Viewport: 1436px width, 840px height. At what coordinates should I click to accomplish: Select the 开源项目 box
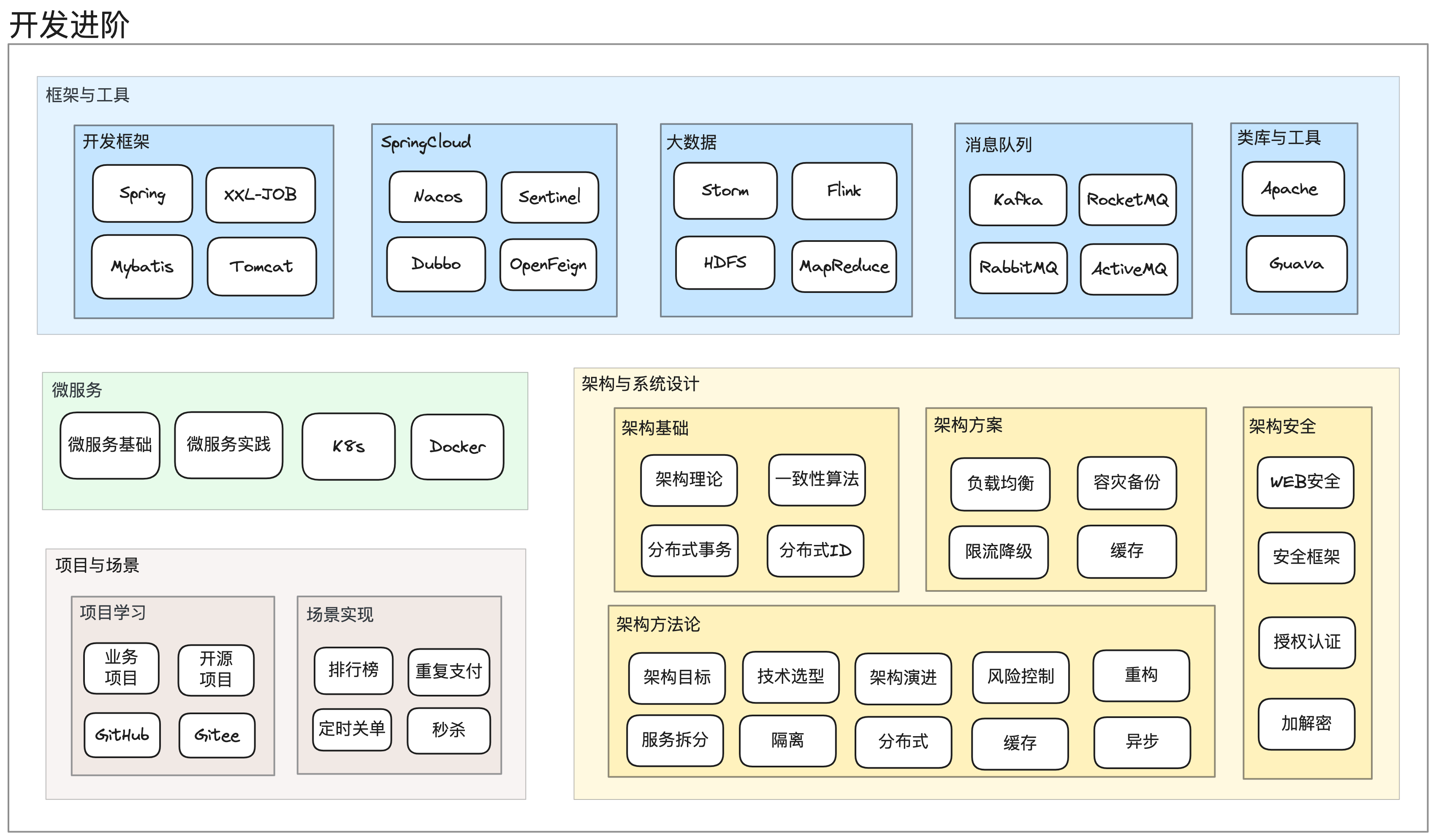pos(216,670)
